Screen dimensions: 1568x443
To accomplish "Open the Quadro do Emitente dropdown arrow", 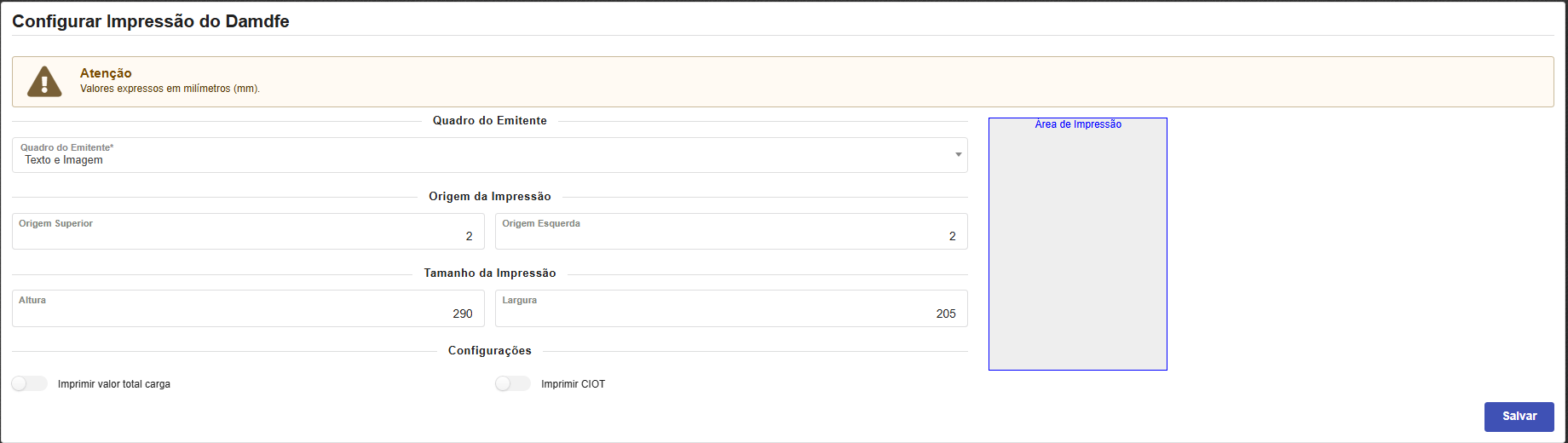I will pyautogui.click(x=958, y=155).
